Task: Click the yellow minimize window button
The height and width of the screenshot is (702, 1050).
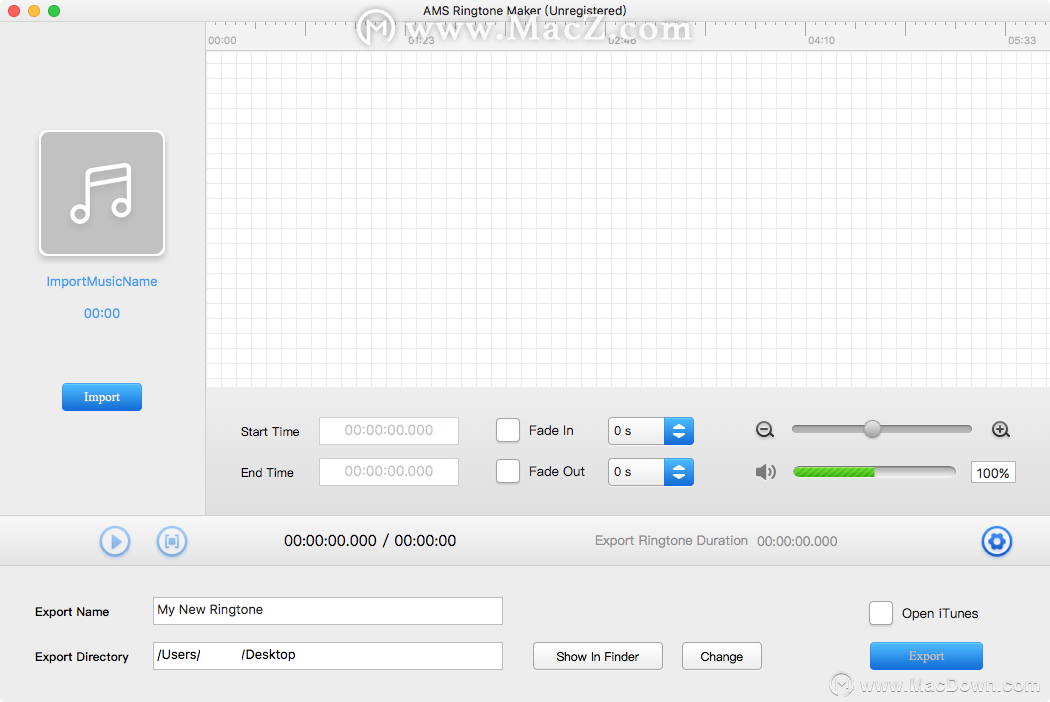Action: [34, 11]
